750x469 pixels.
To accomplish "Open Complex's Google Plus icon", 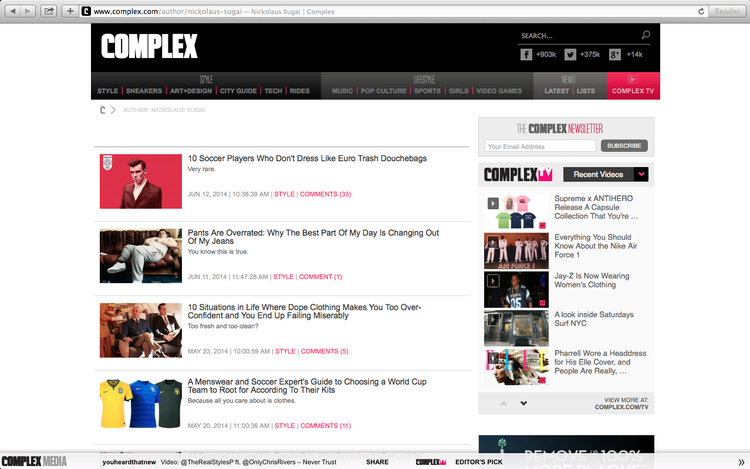I will pyautogui.click(x=615, y=55).
